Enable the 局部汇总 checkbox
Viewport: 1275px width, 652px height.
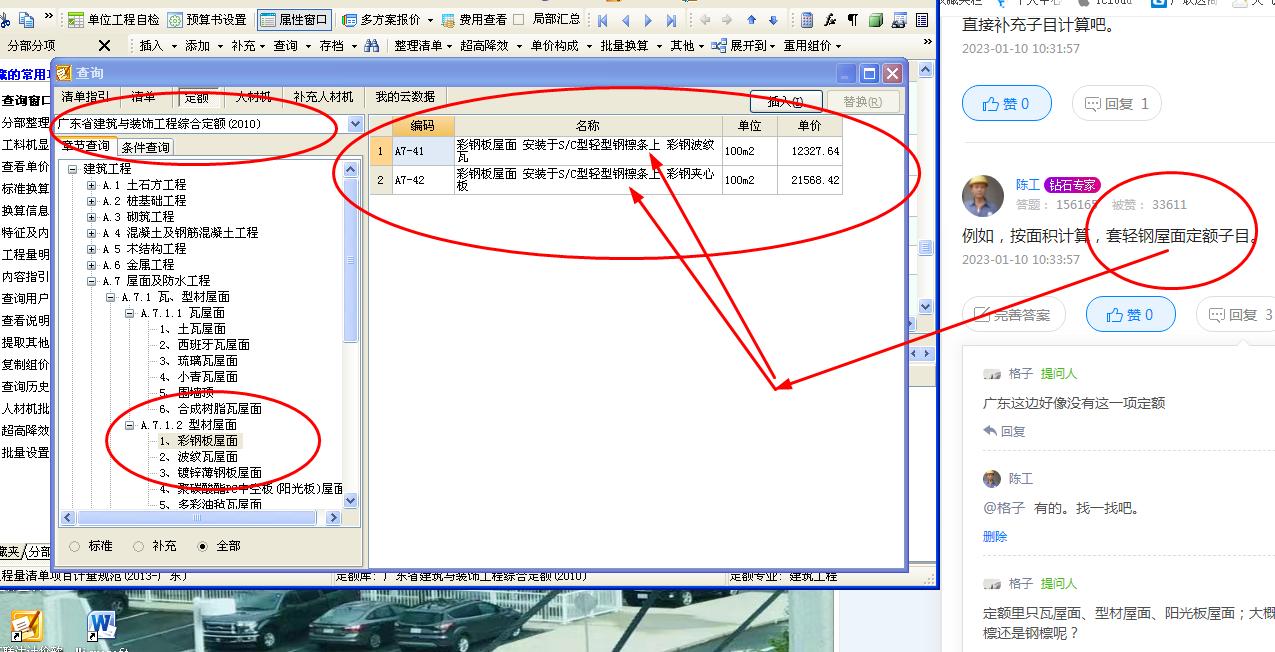(518, 19)
